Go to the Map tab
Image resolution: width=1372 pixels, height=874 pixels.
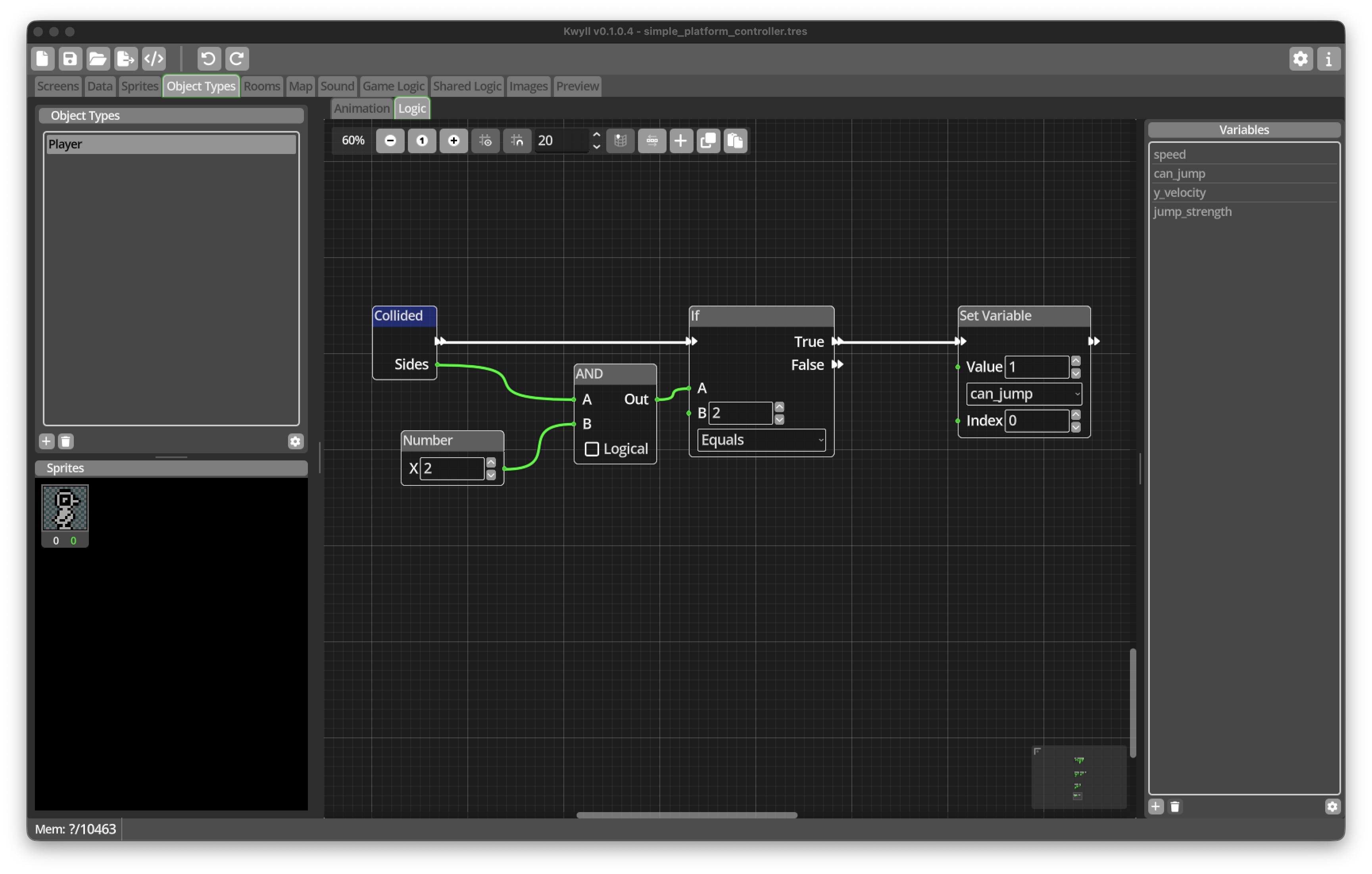(300, 86)
